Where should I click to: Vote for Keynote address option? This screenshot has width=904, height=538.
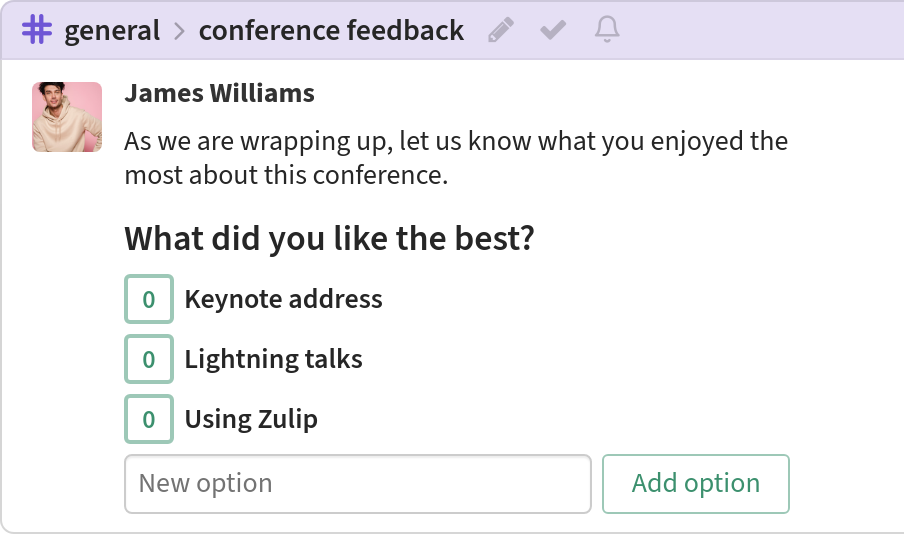(149, 299)
